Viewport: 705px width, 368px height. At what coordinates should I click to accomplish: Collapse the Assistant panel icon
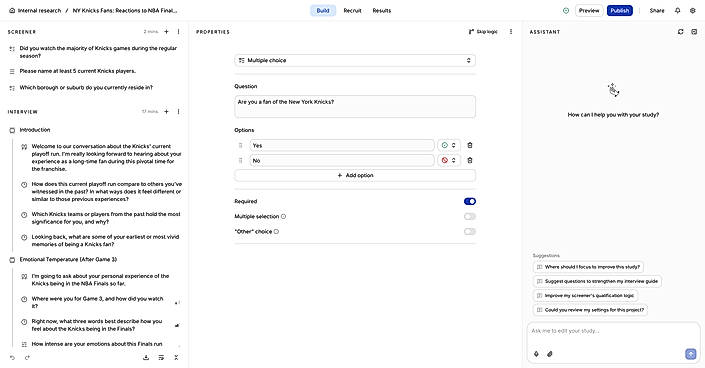pyautogui.click(x=694, y=32)
